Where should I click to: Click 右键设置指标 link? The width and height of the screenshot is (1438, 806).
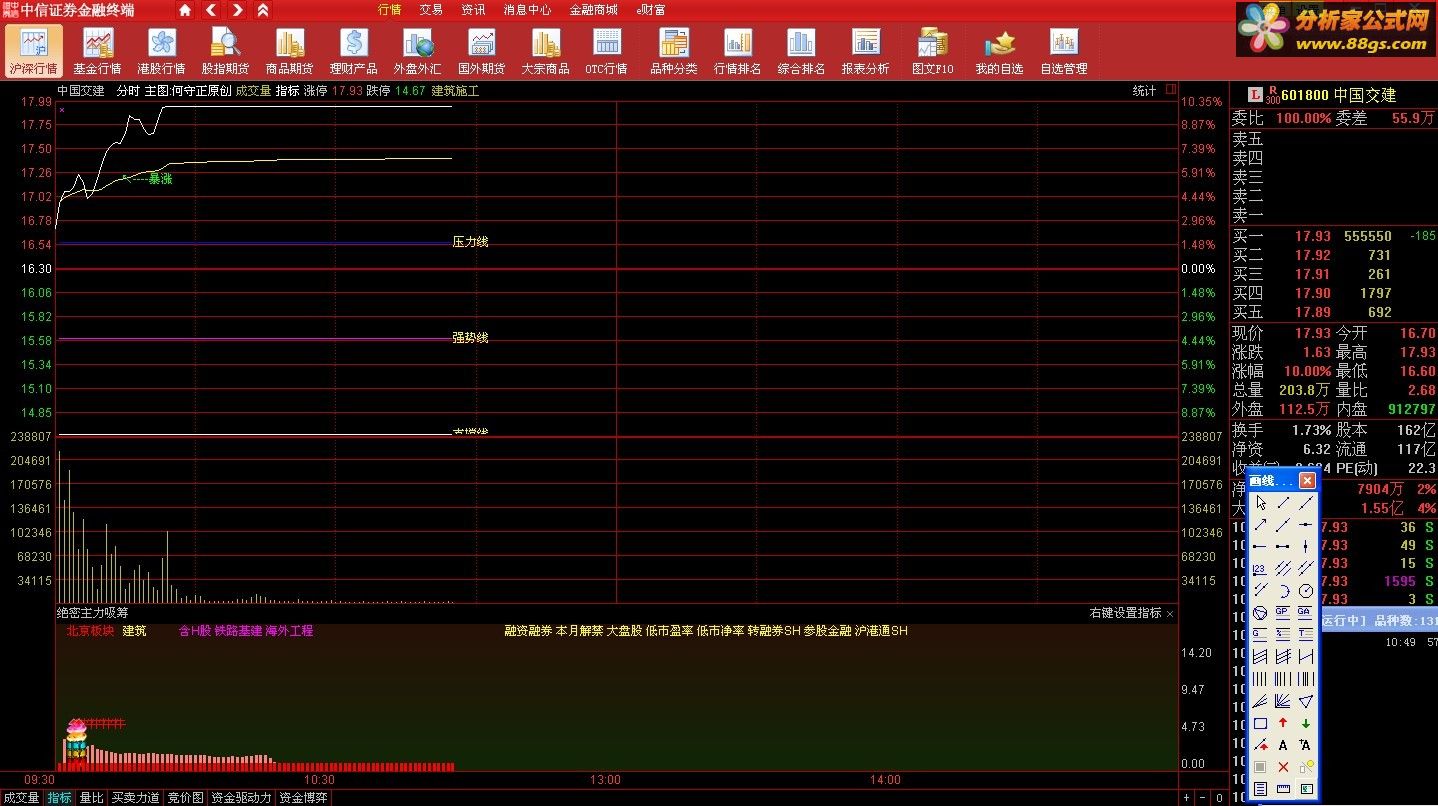(x=1125, y=613)
